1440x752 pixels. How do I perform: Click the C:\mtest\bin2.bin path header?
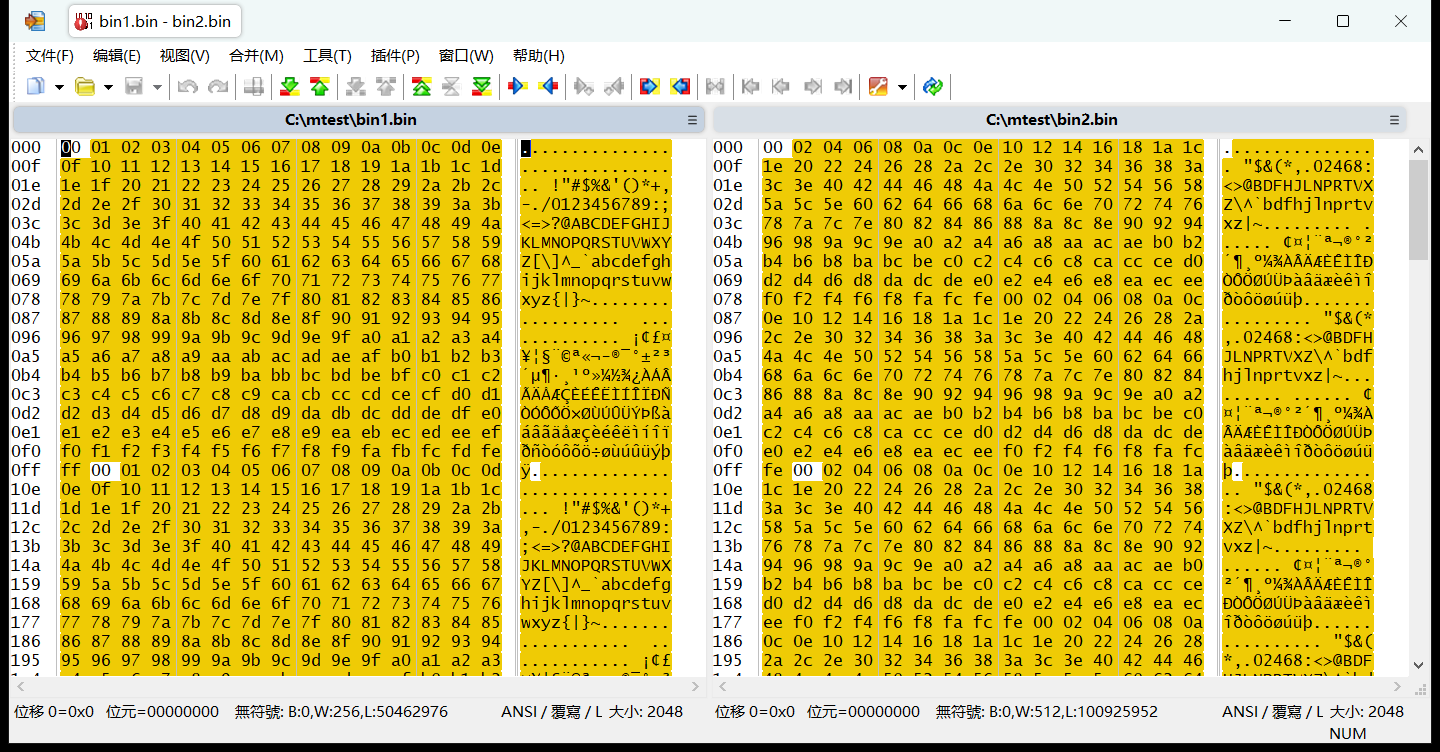1051,120
